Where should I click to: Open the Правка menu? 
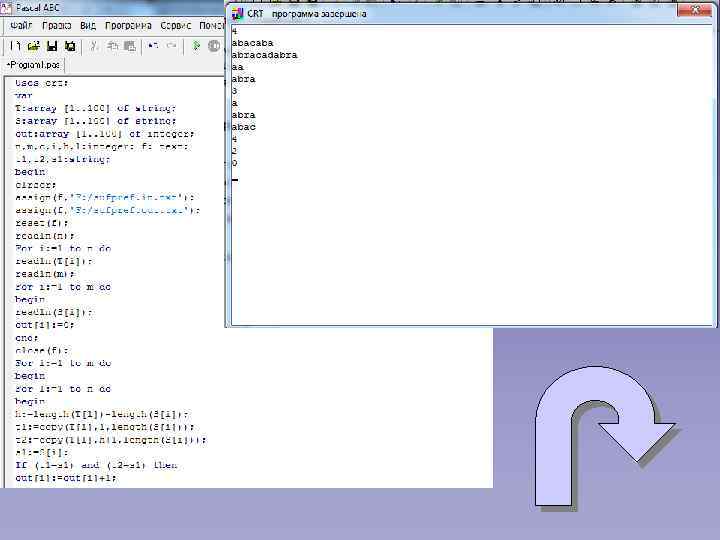tap(56, 26)
